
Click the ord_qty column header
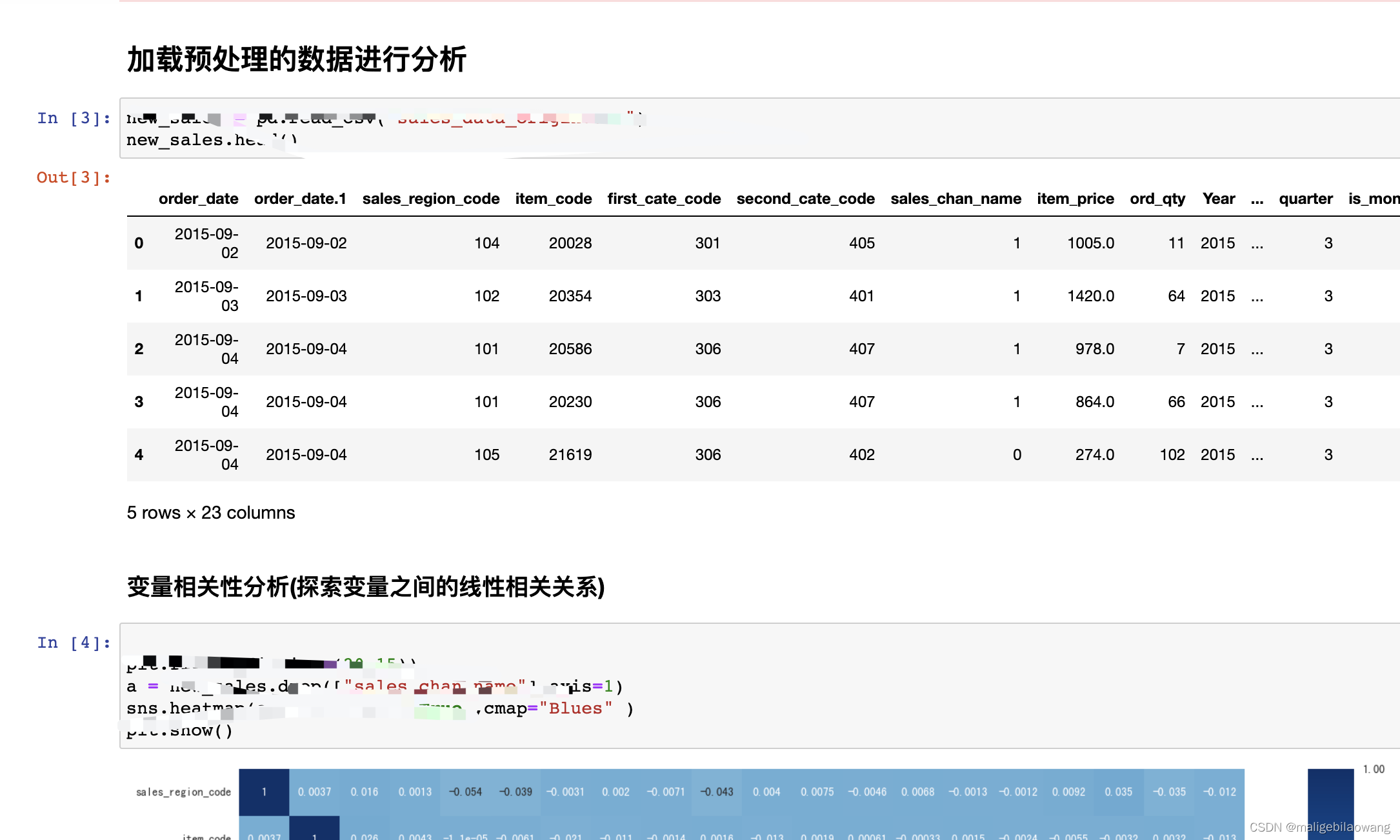pos(1157,199)
